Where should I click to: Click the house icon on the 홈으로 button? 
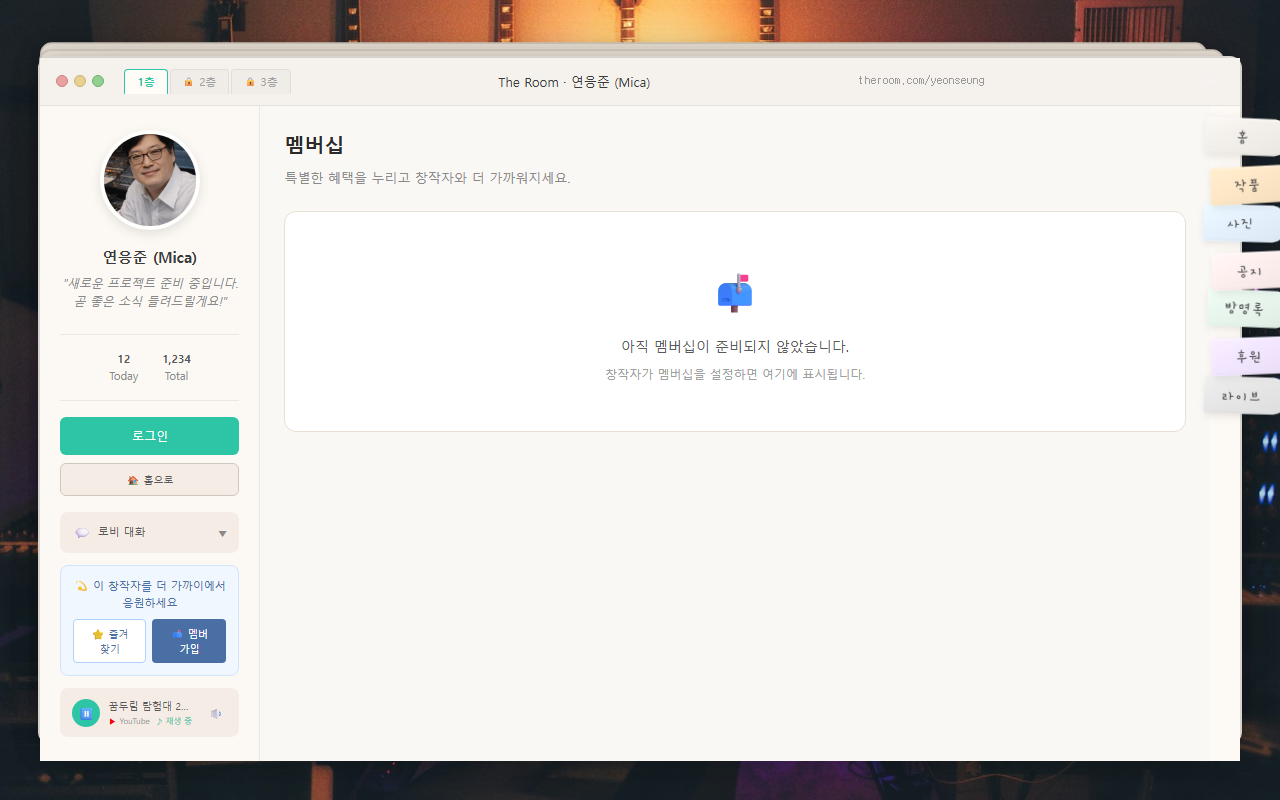[x=135, y=479]
